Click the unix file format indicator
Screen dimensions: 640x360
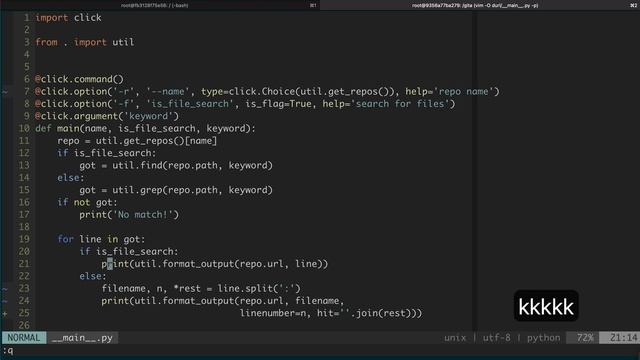coord(455,338)
